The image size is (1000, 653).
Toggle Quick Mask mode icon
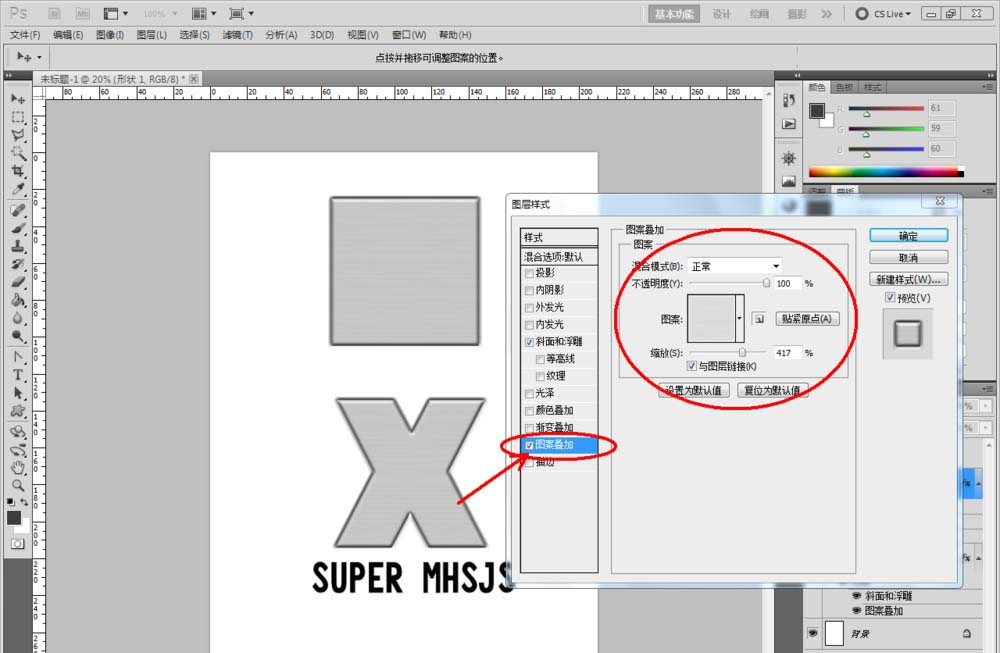coord(18,544)
